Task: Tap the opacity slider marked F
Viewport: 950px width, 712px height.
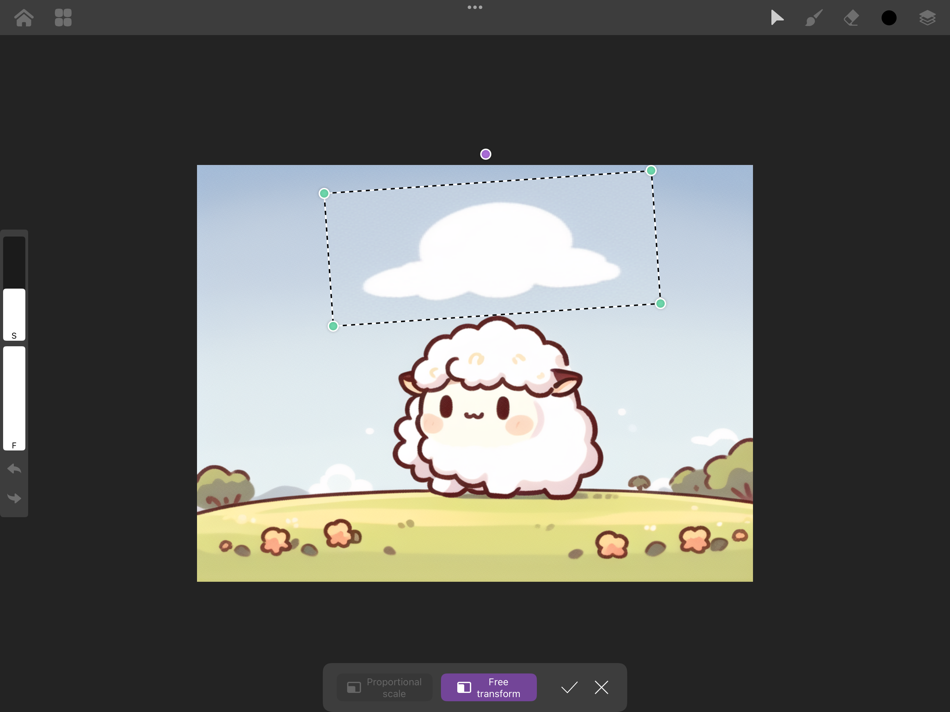Action: (14, 400)
